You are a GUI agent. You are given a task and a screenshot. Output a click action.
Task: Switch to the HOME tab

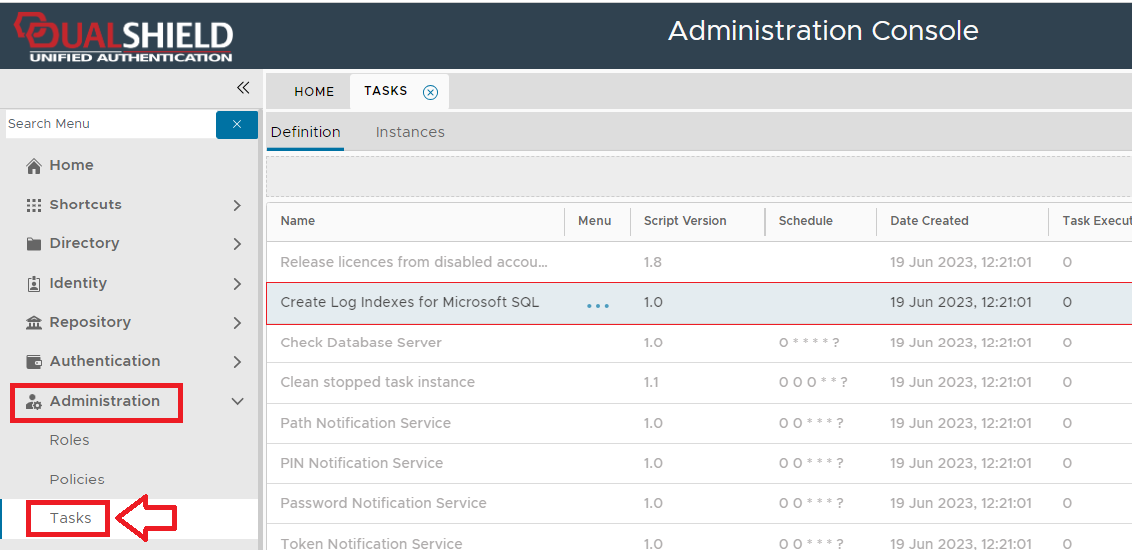314,92
